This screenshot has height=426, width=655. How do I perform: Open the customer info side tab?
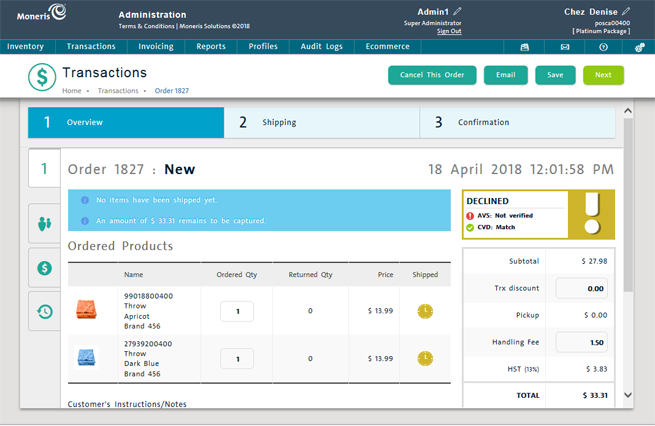(44, 224)
